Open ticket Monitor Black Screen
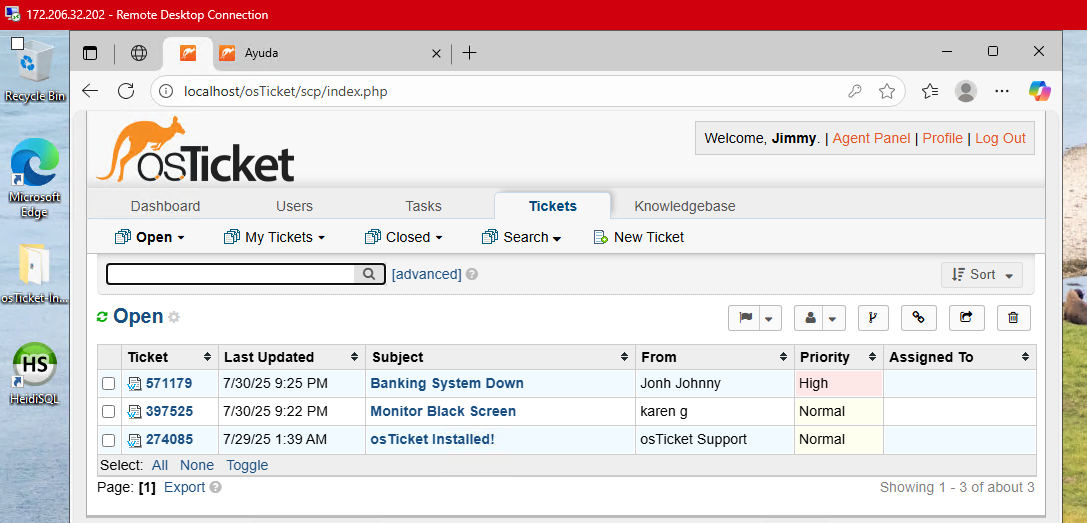This screenshot has height=523, width=1087. (x=443, y=411)
